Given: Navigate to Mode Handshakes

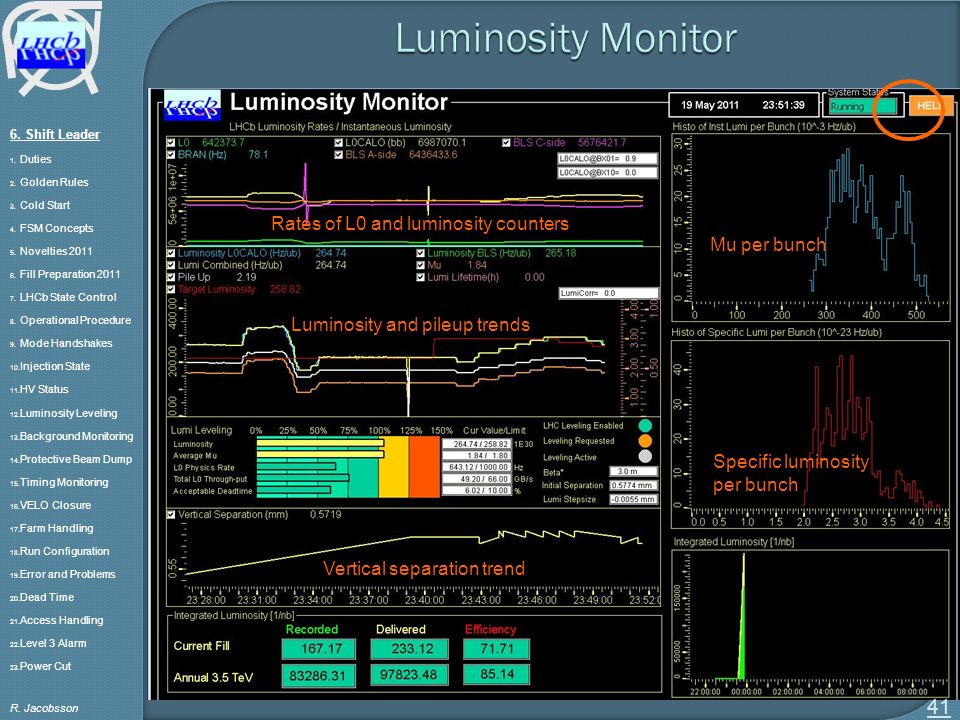Looking at the screenshot, I should tap(66, 343).
